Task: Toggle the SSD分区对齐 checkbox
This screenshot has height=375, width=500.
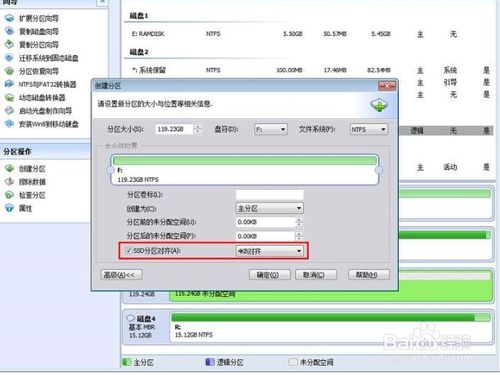Action: [129, 250]
